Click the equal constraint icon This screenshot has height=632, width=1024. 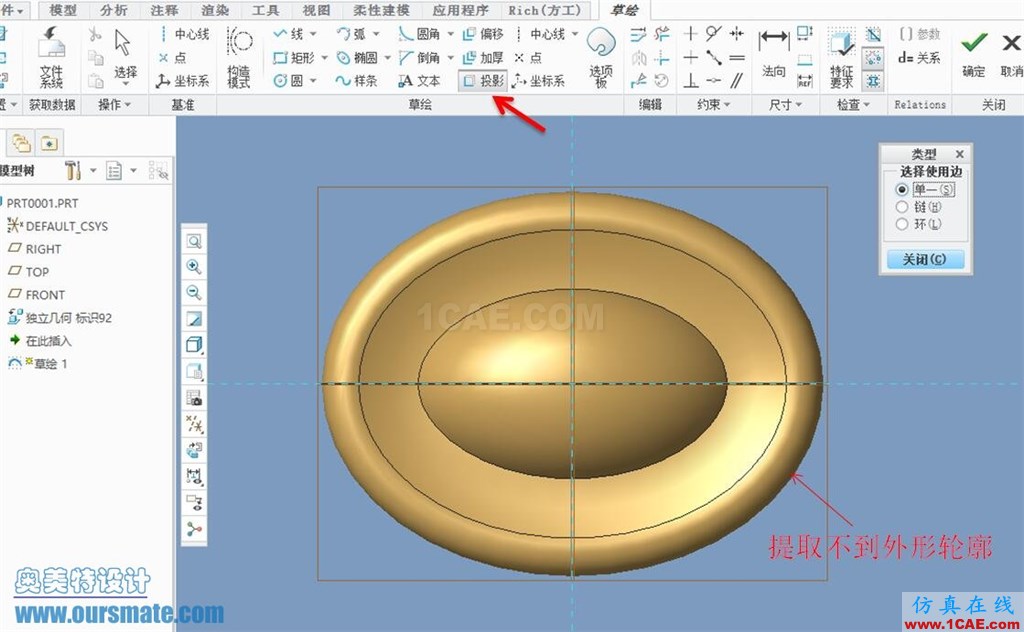tap(737, 57)
